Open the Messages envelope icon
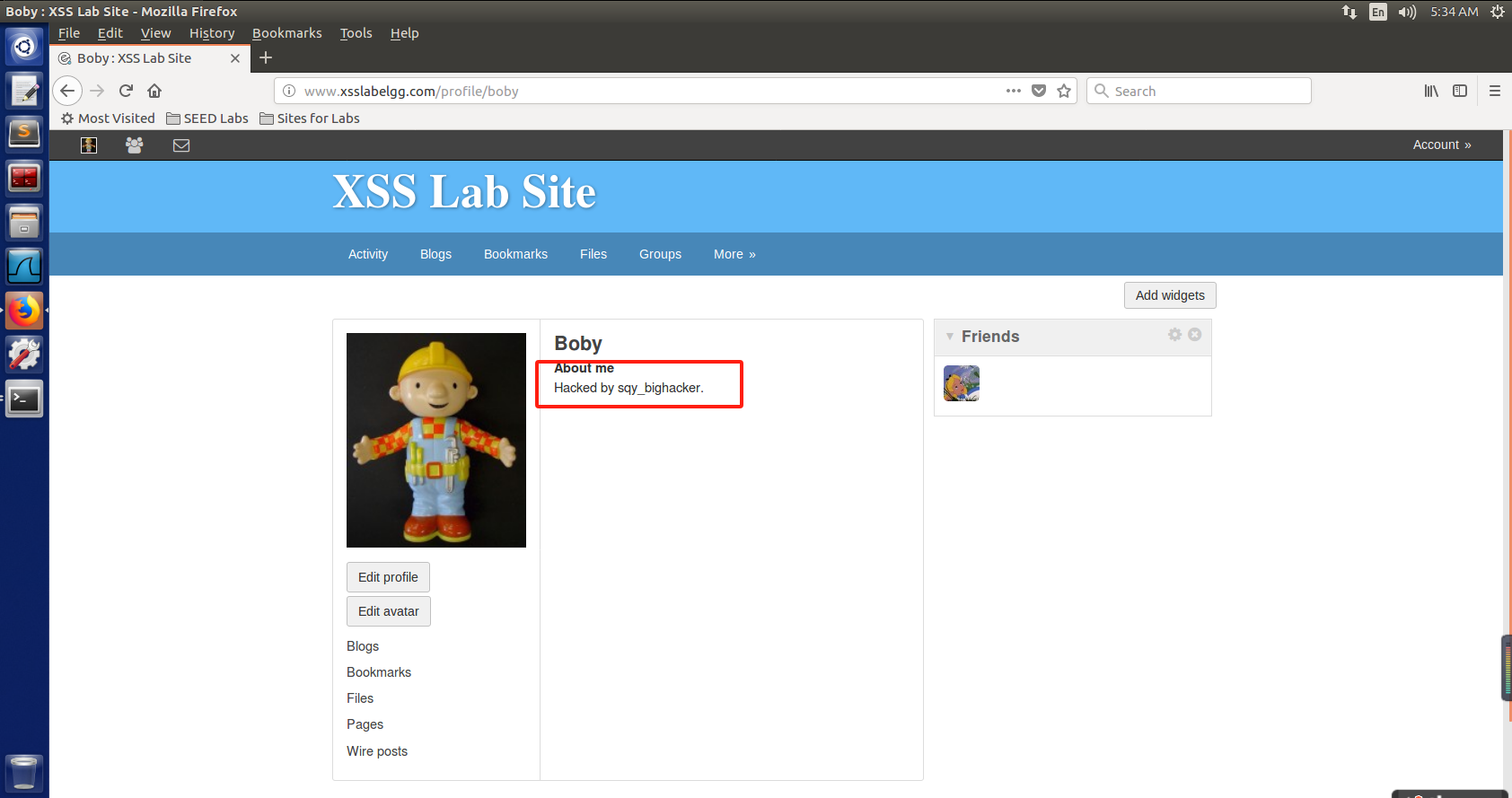The height and width of the screenshot is (798, 1512). 181,145
